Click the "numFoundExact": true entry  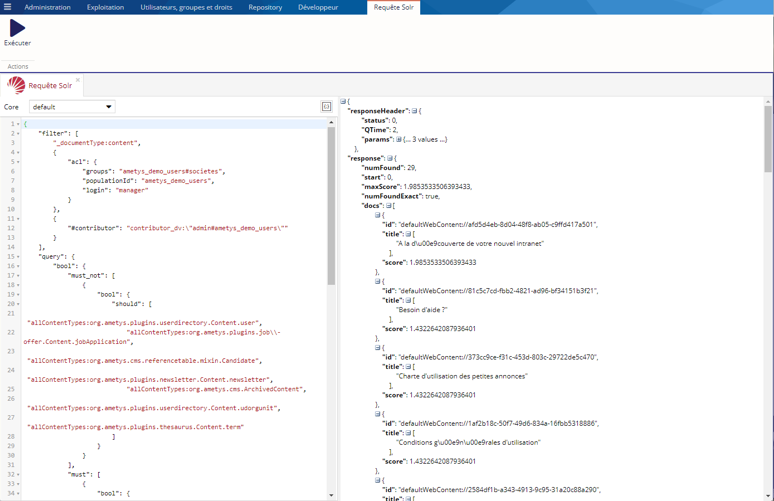[401, 196]
